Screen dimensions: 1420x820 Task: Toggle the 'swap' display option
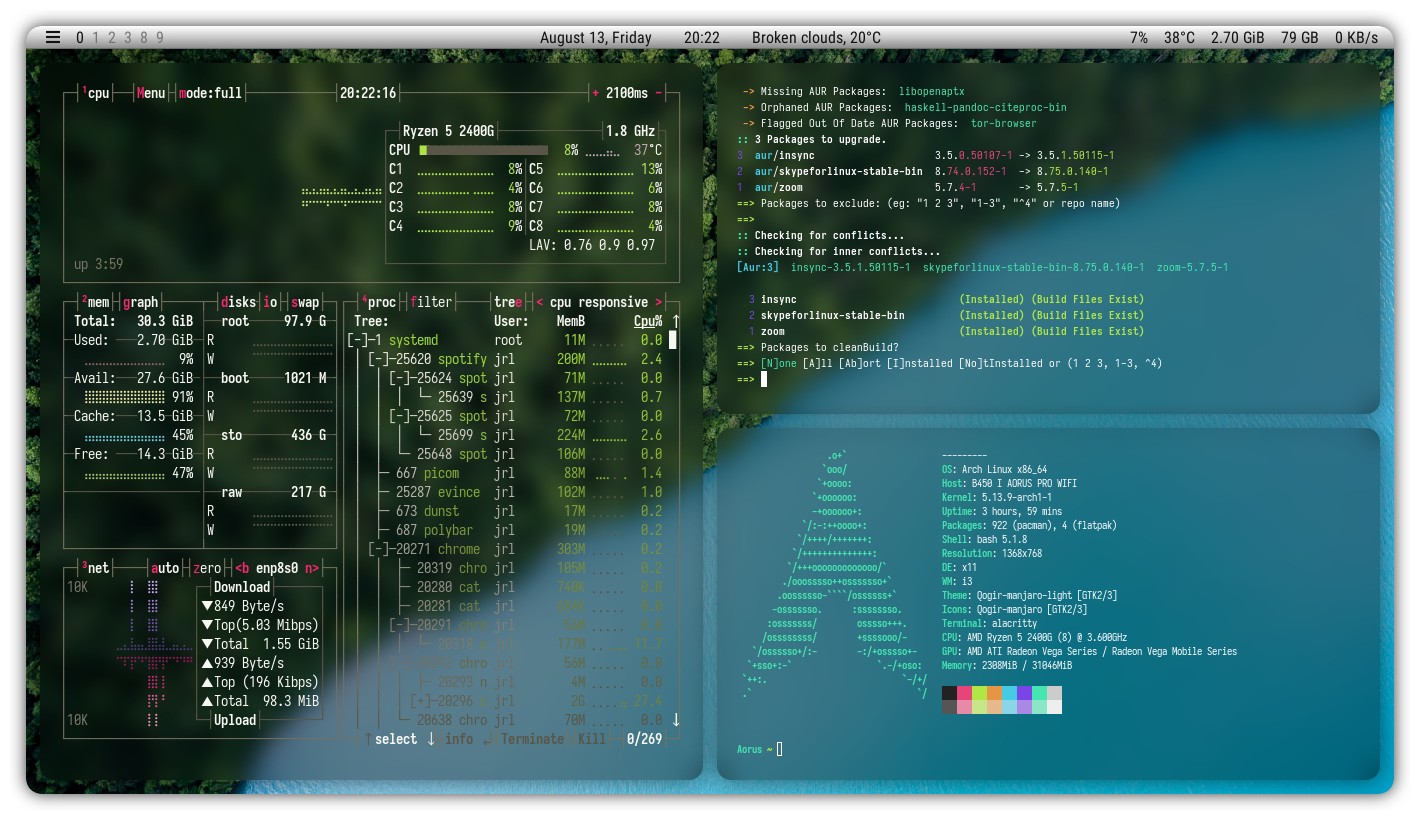305,302
